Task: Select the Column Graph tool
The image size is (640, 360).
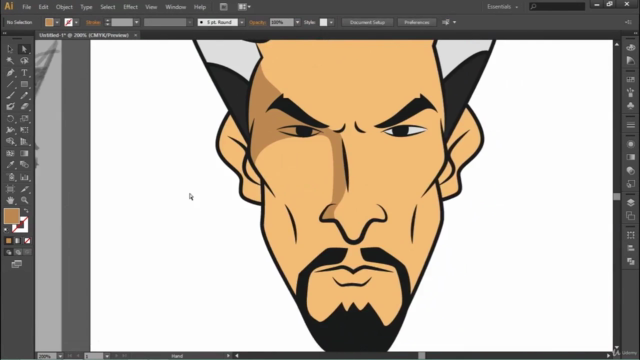Action: (x=24, y=177)
